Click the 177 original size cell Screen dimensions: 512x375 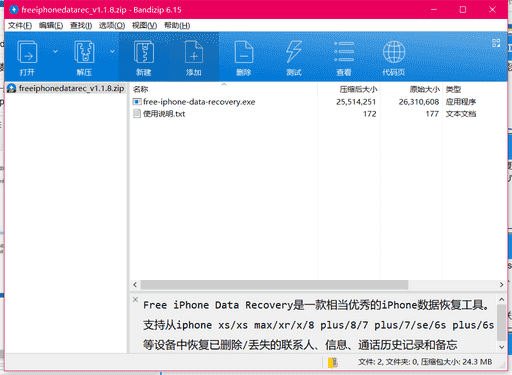coord(432,114)
